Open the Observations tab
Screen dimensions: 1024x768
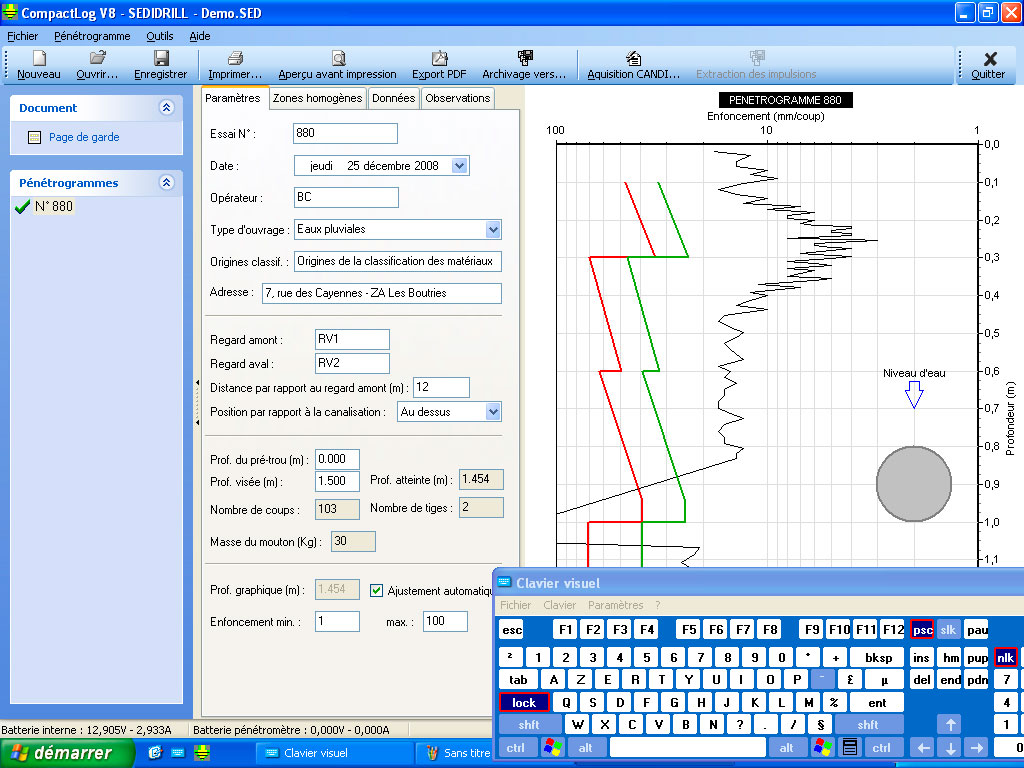(458, 98)
